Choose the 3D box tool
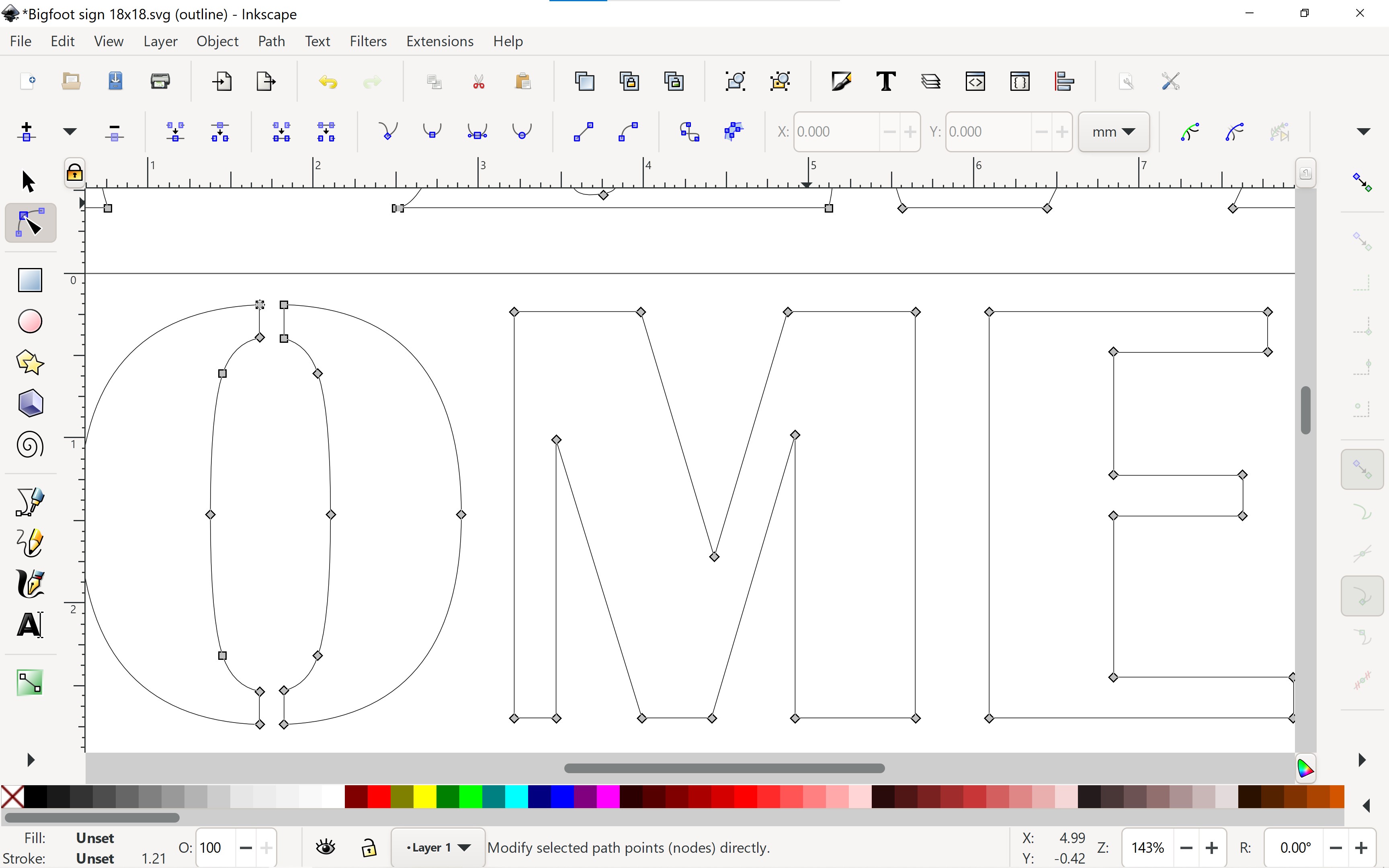Image resolution: width=1389 pixels, height=868 pixels. coord(30,403)
